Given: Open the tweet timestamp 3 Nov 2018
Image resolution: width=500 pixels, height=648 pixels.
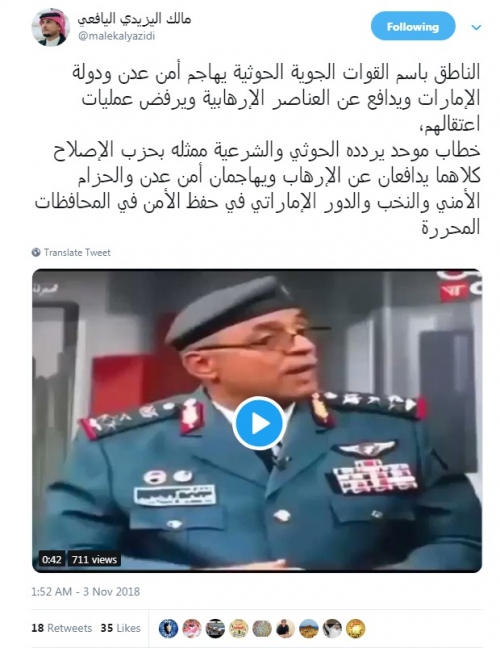Looking at the screenshot, I should click(86, 592).
